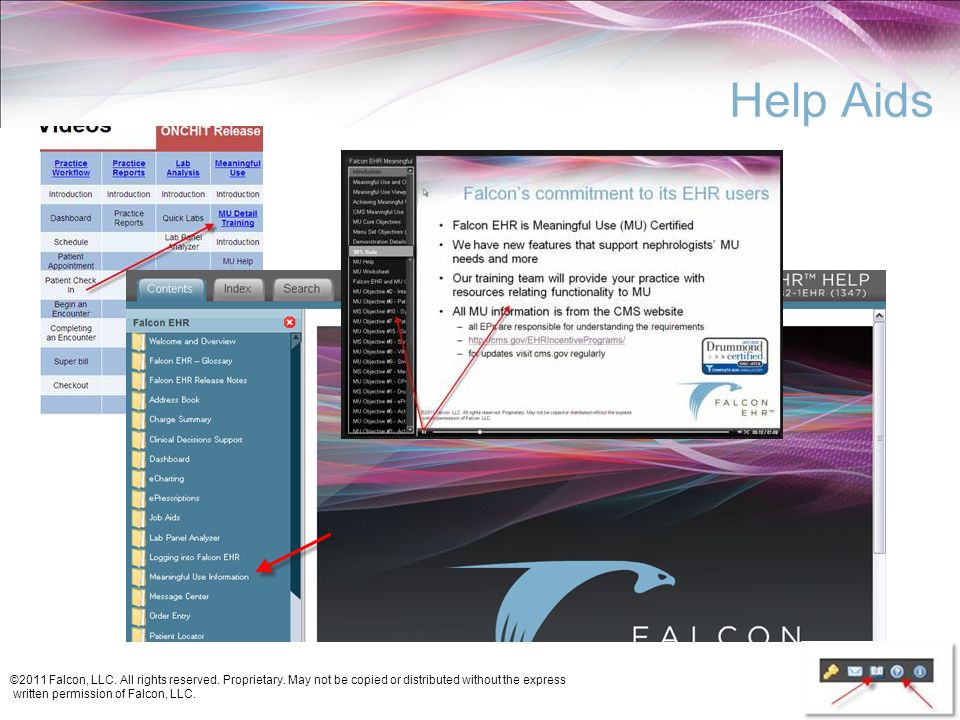Click the Order Entry book icon
Viewport: 960px width, 720px height.
[138, 616]
